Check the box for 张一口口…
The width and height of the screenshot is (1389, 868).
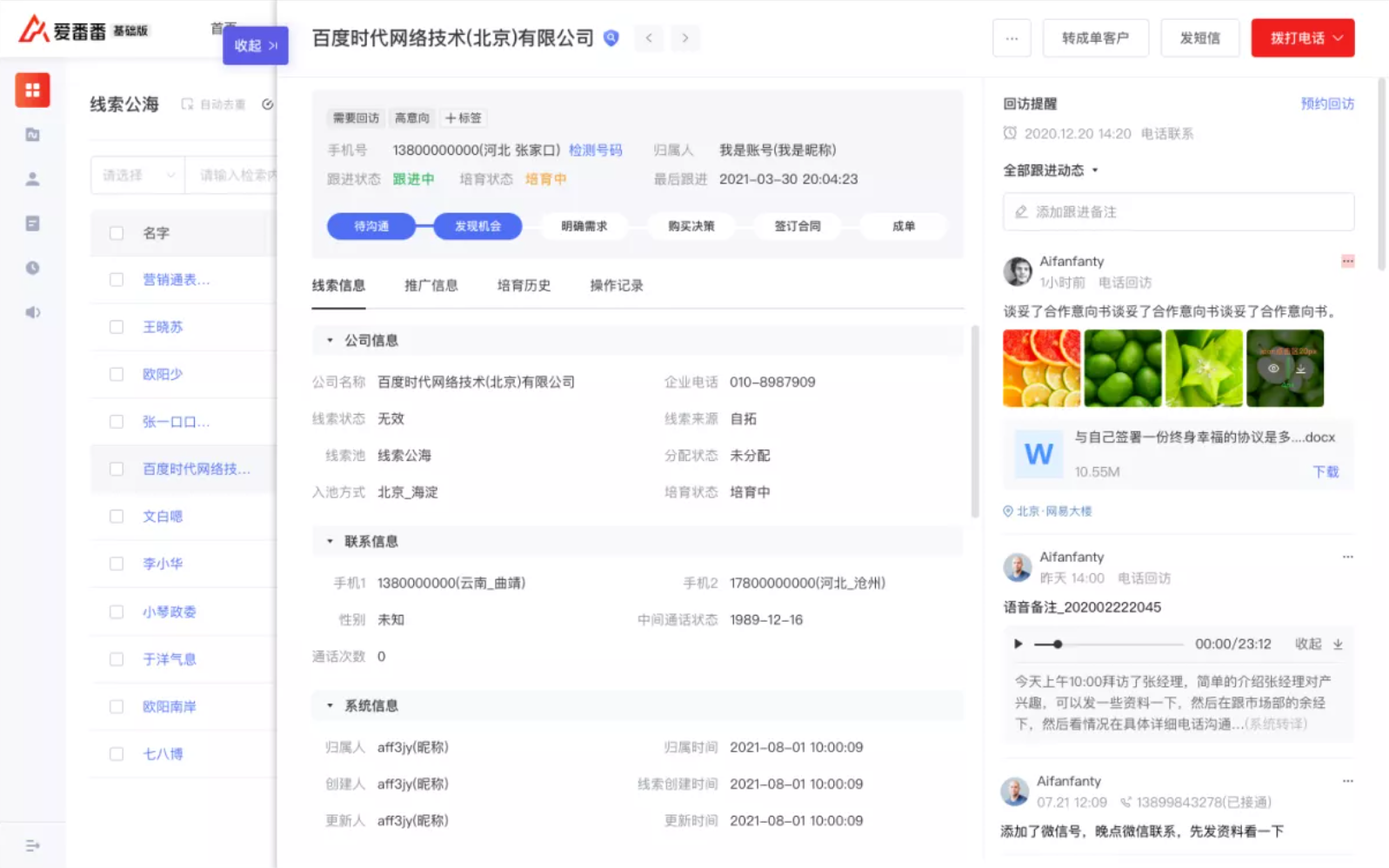tap(116, 422)
